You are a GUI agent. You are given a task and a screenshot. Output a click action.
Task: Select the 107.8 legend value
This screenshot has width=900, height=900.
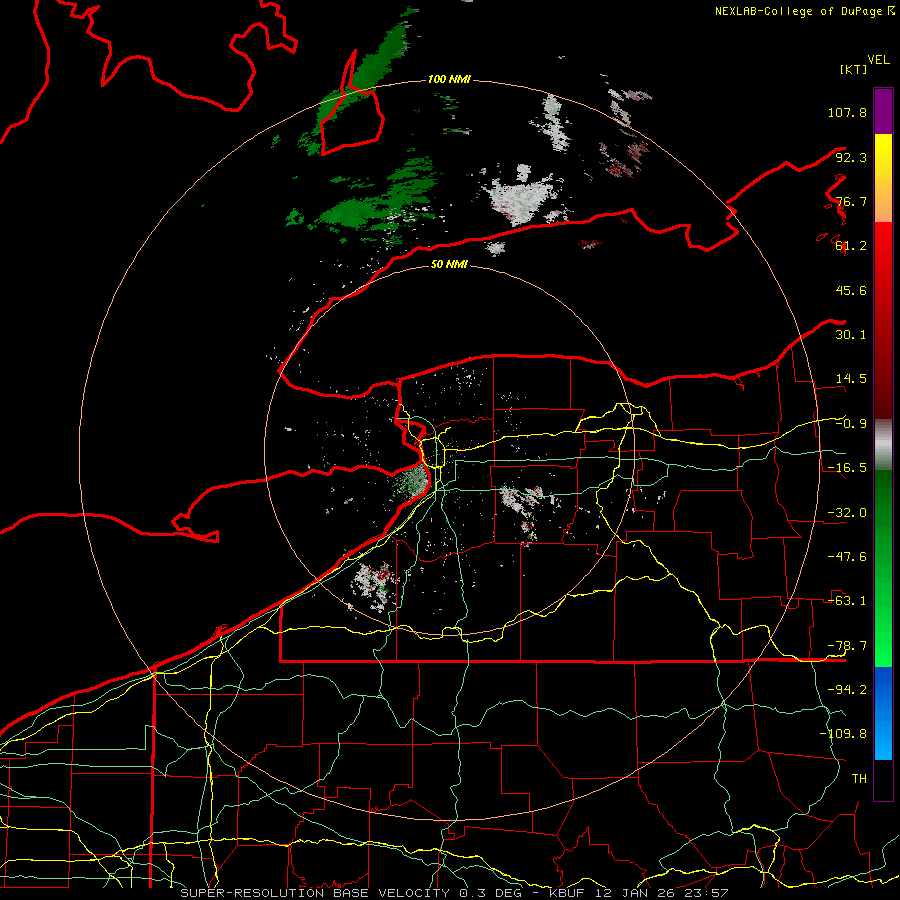click(x=847, y=112)
